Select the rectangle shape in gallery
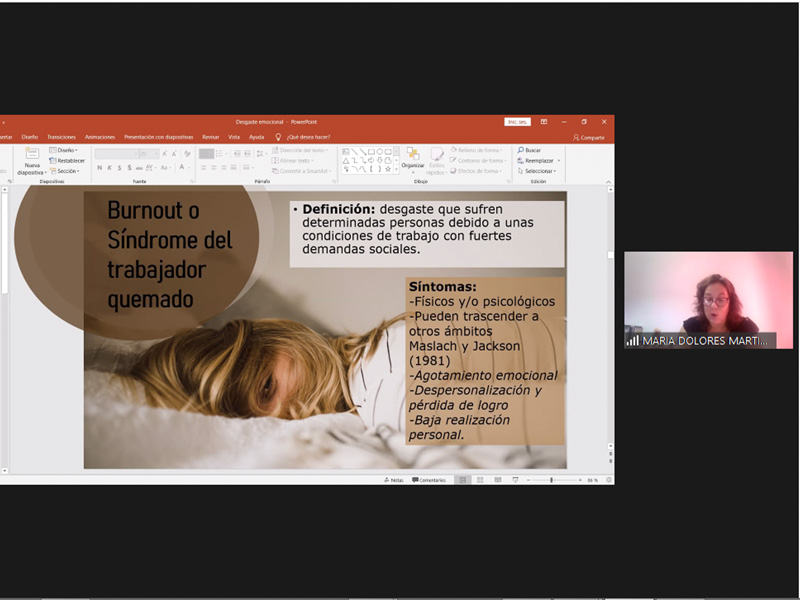 pos(371,152)
